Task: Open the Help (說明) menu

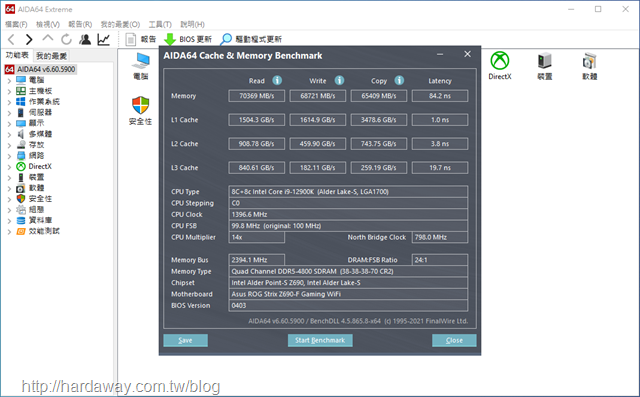Action: [192, 24]
